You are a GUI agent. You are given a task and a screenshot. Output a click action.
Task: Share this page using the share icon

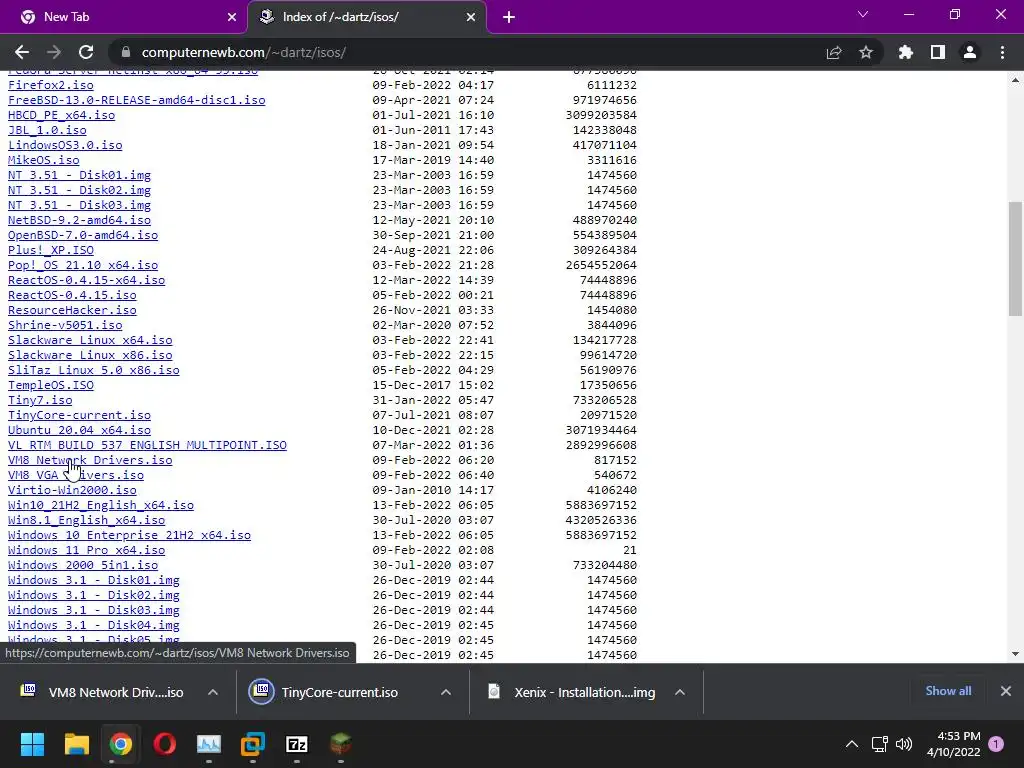833,52
